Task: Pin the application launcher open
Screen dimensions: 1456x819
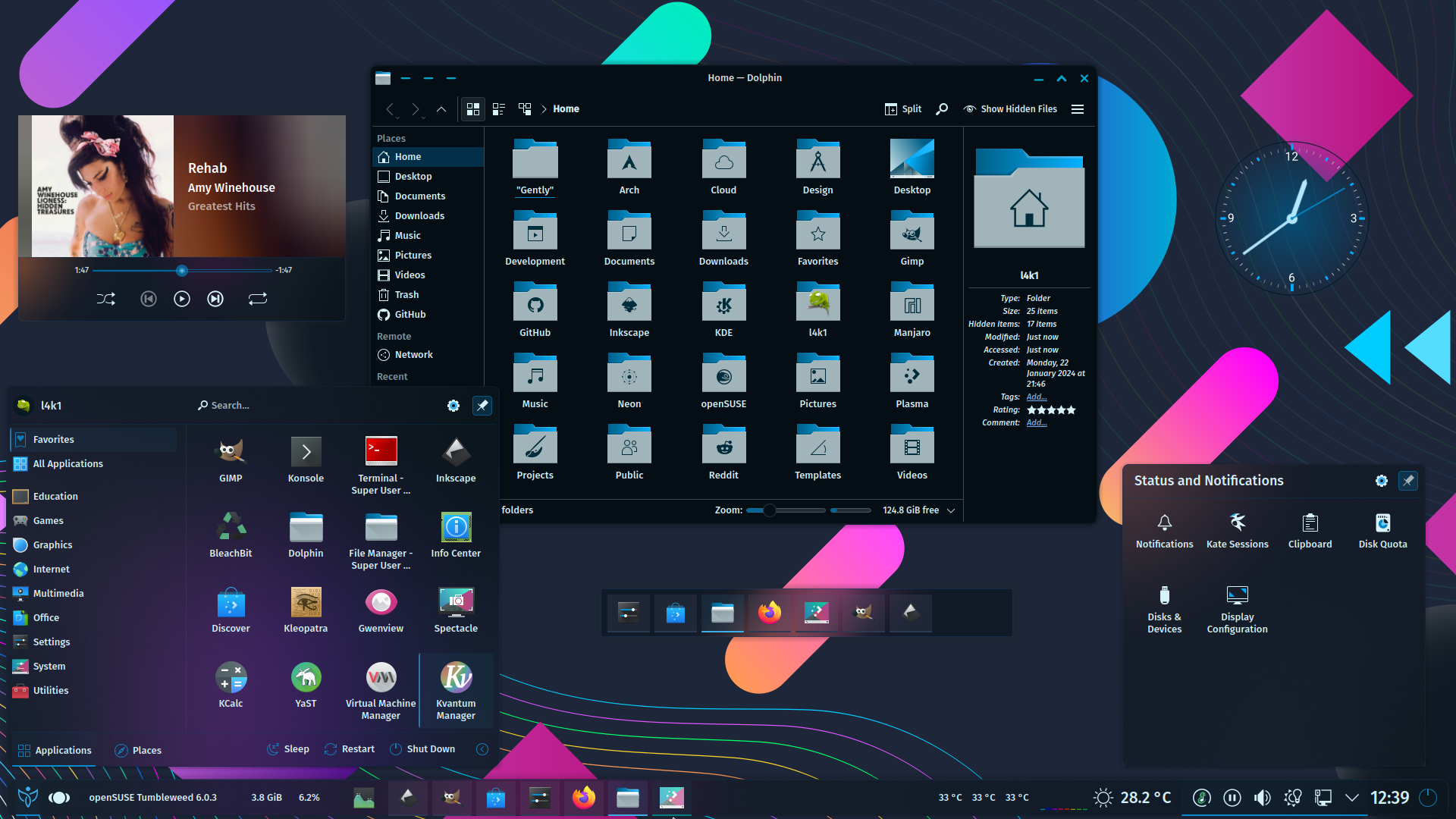Action: click(x=482, y=406)
